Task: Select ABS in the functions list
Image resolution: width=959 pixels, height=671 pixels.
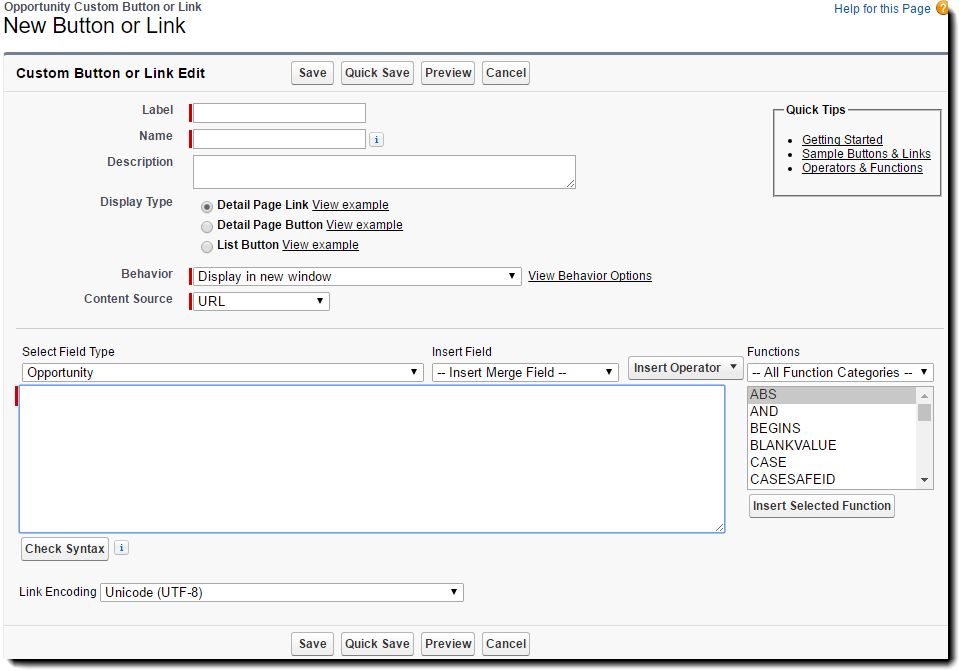Action: (x=832, y=395)
